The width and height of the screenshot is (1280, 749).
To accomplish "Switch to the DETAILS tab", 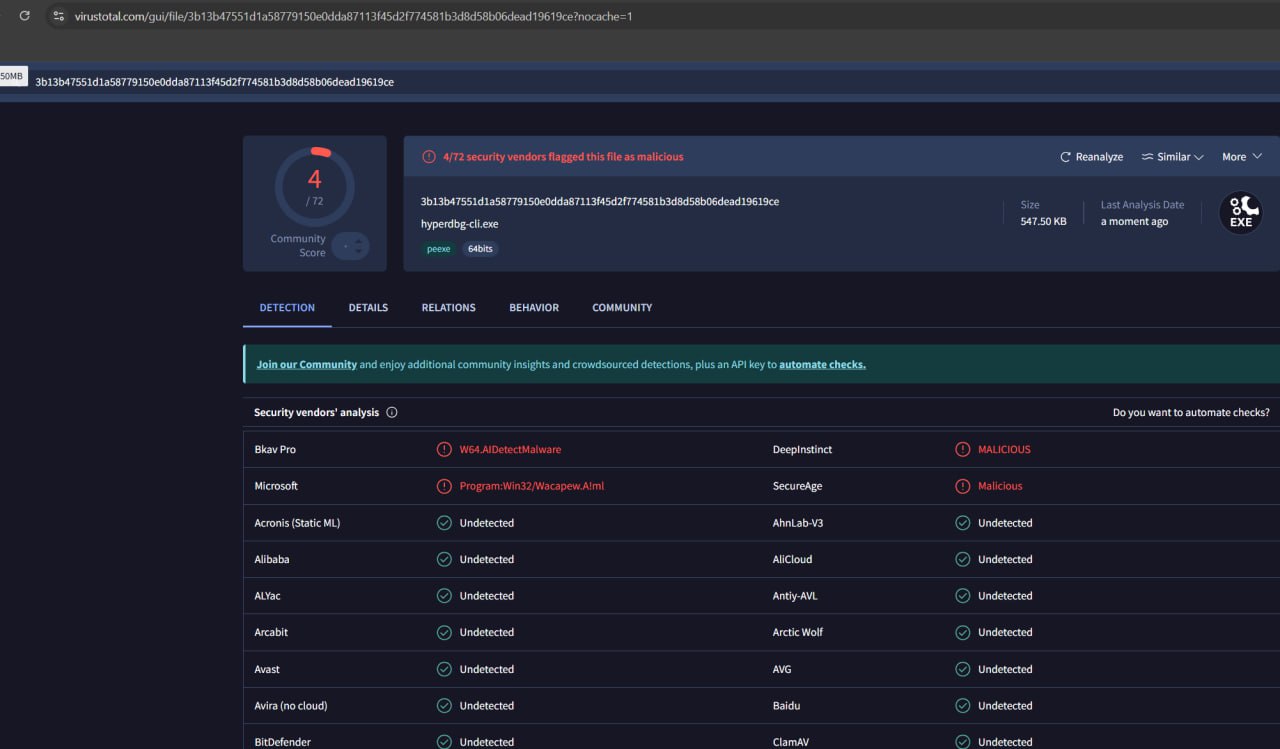I will coord(368,308).
